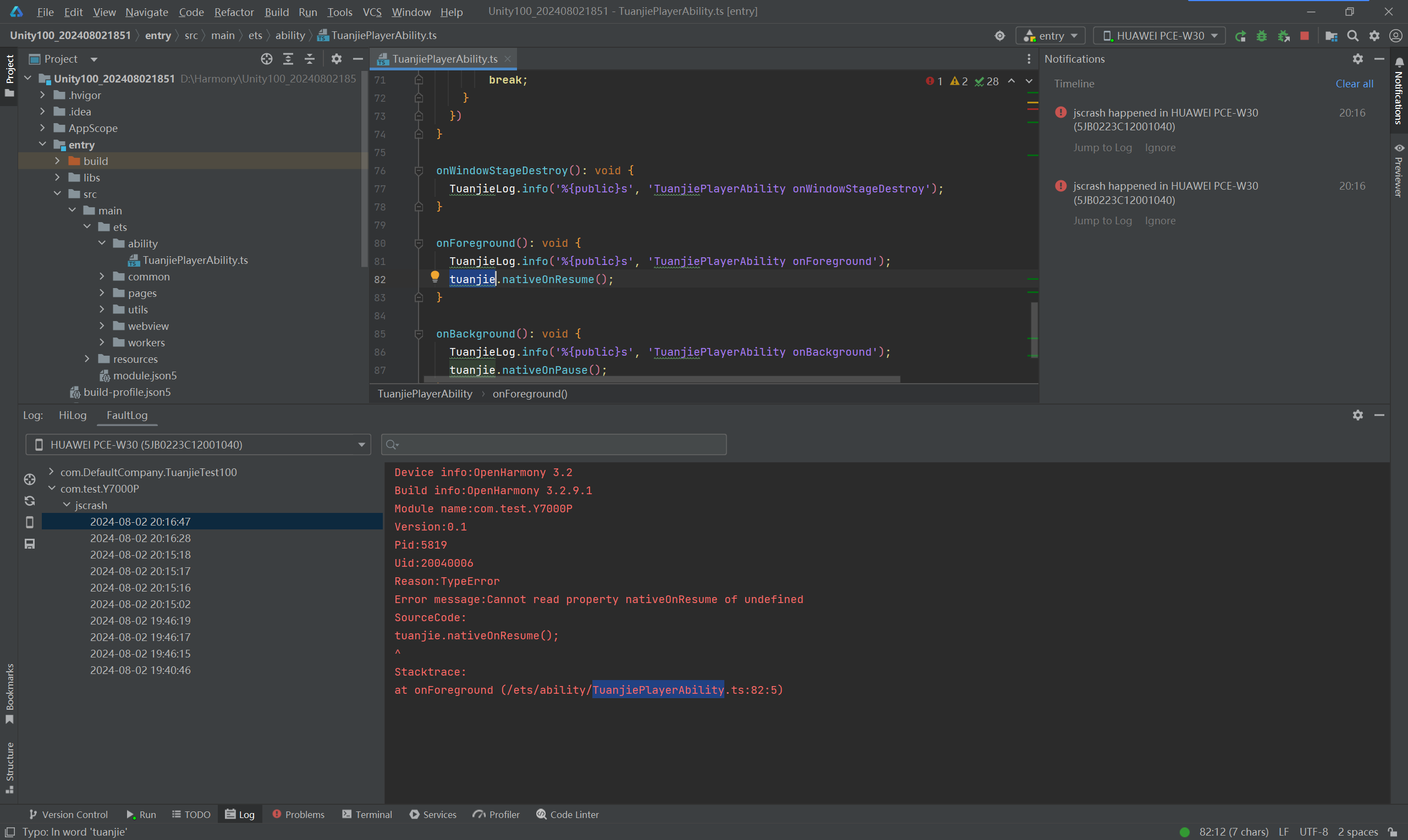Expand com.DefaultCompany.TuanjieTest100 in FaultLog tree
Screen dimensions: 1408x840
tap(52, 472)
